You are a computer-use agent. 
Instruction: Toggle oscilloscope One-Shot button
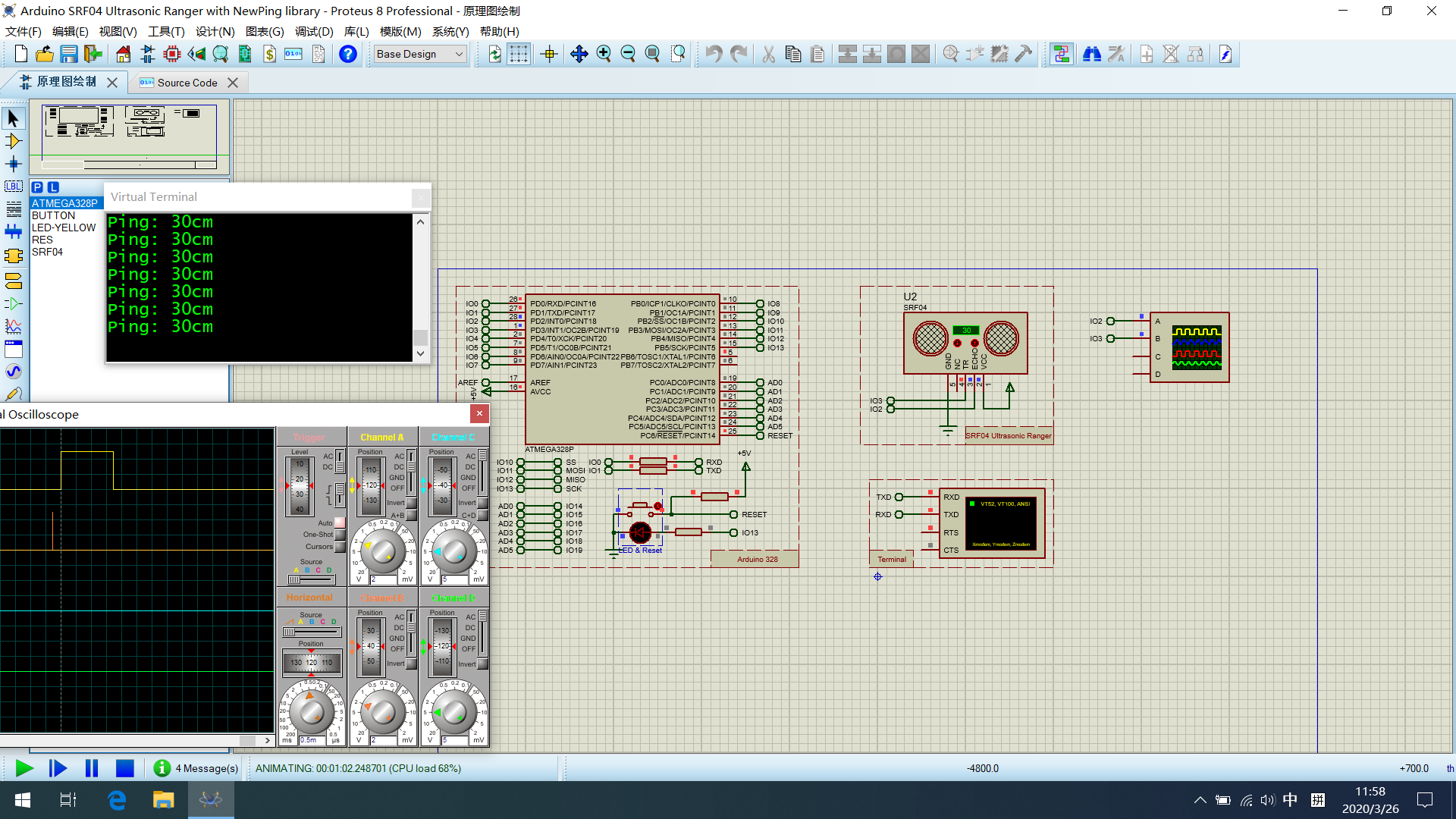340,535
